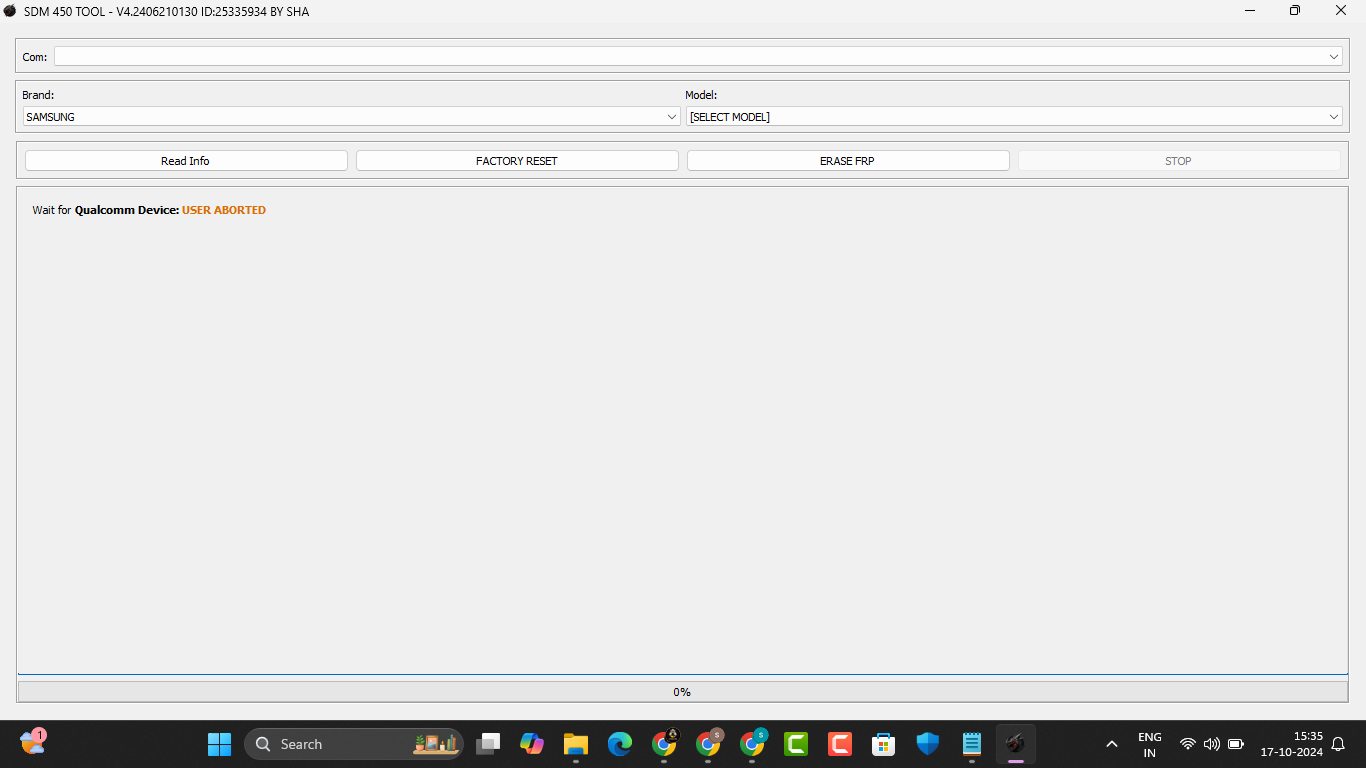This screenshot has height=768, width=1366.
Task: Expand the Model dropdown [SELECT MODEL]
Action: tap(1014, 117)
